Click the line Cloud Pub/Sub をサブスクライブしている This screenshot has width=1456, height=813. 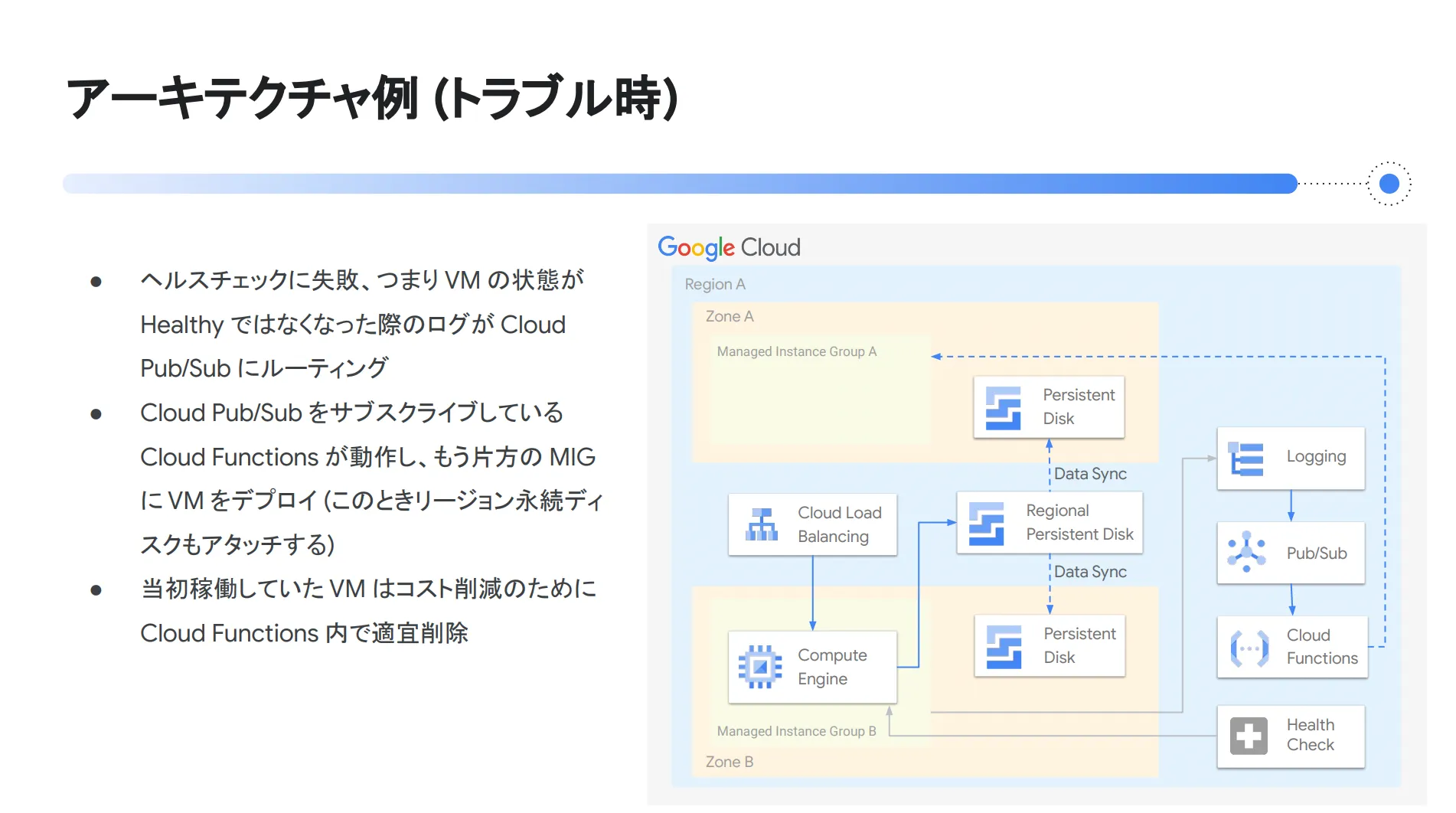(x=352, y=413)
